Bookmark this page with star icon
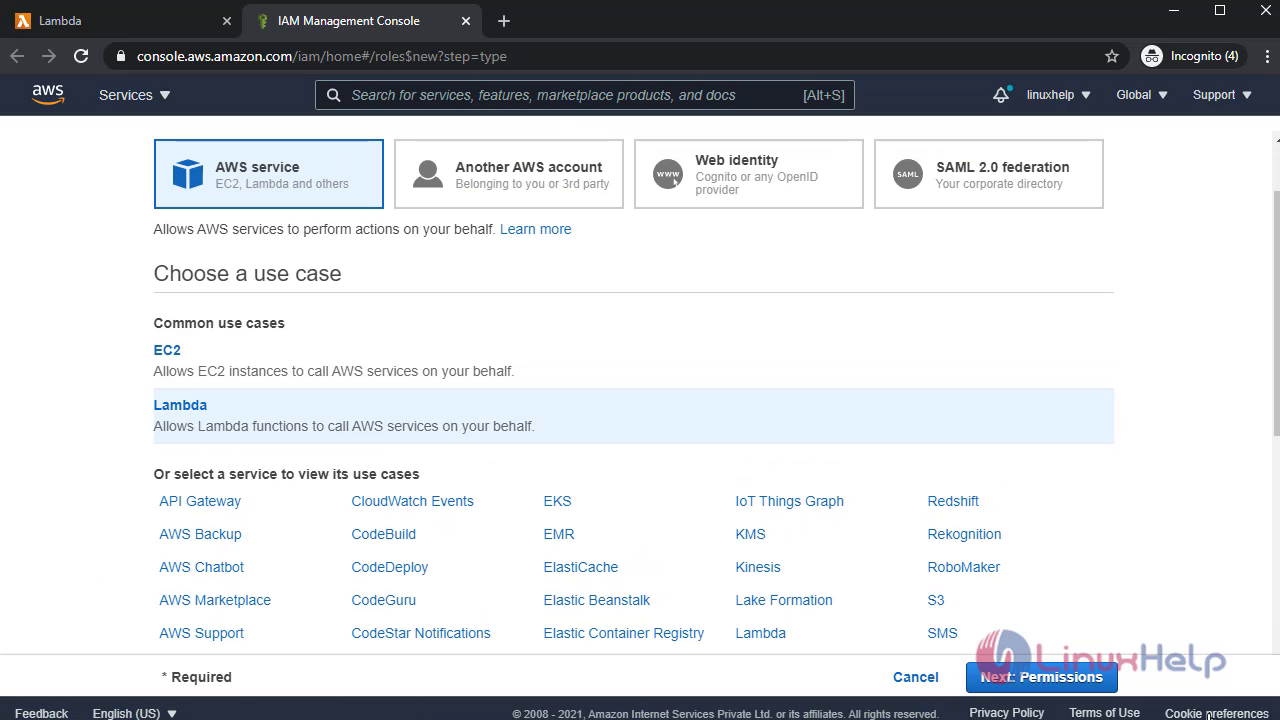Image resolution: width=1280 pixels, height=720 pixels. click(x=1112, y=56)
